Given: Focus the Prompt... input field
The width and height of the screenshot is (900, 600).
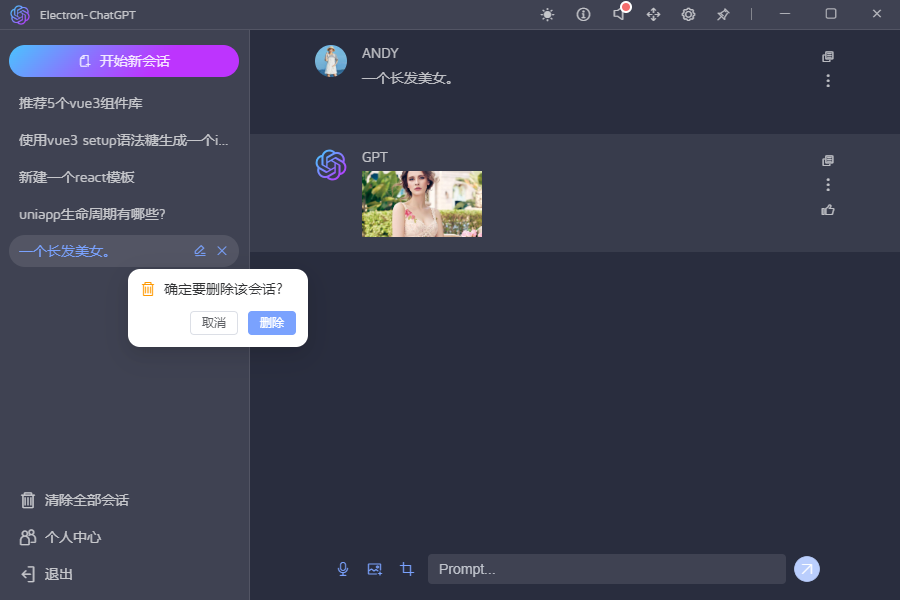Looking at the screenshot, I should pyautogui.click(x=607, y=569).
